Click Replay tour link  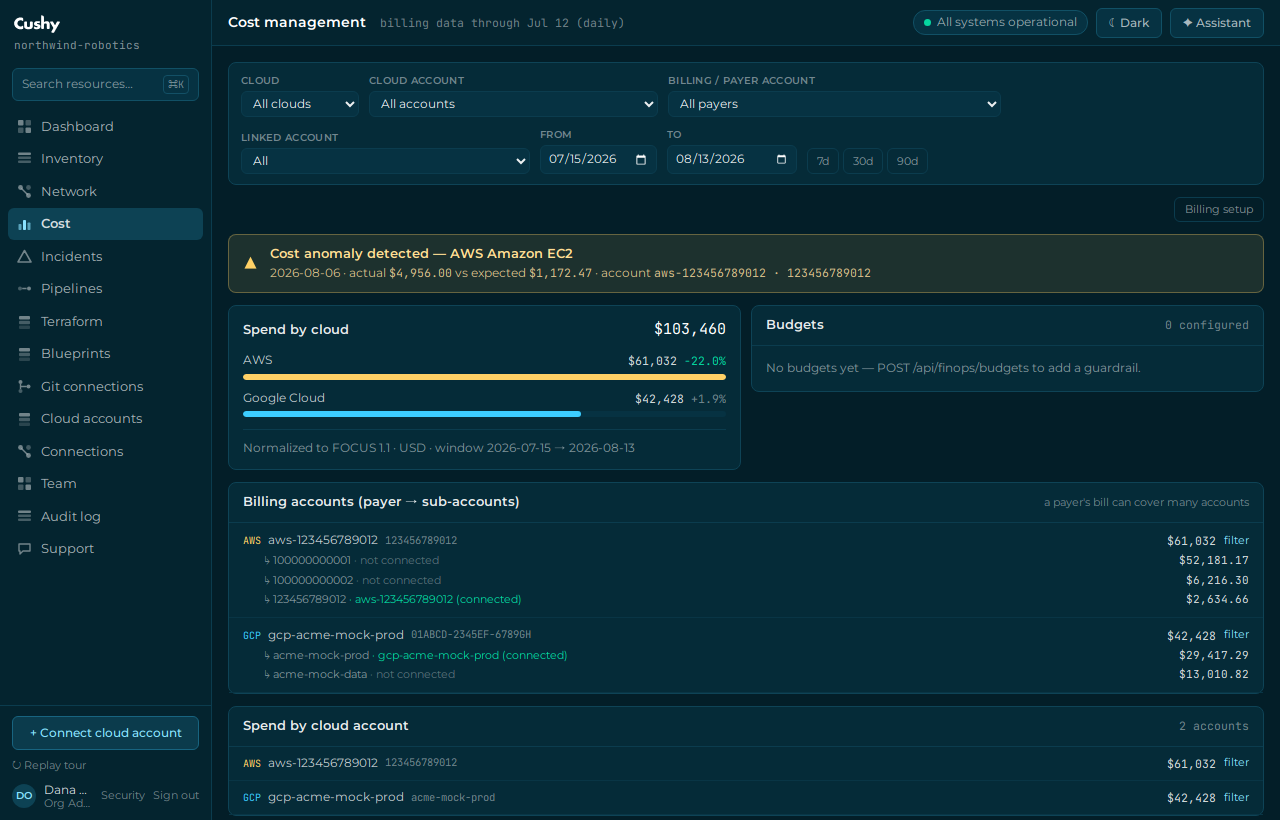click(x=49, y=765)
